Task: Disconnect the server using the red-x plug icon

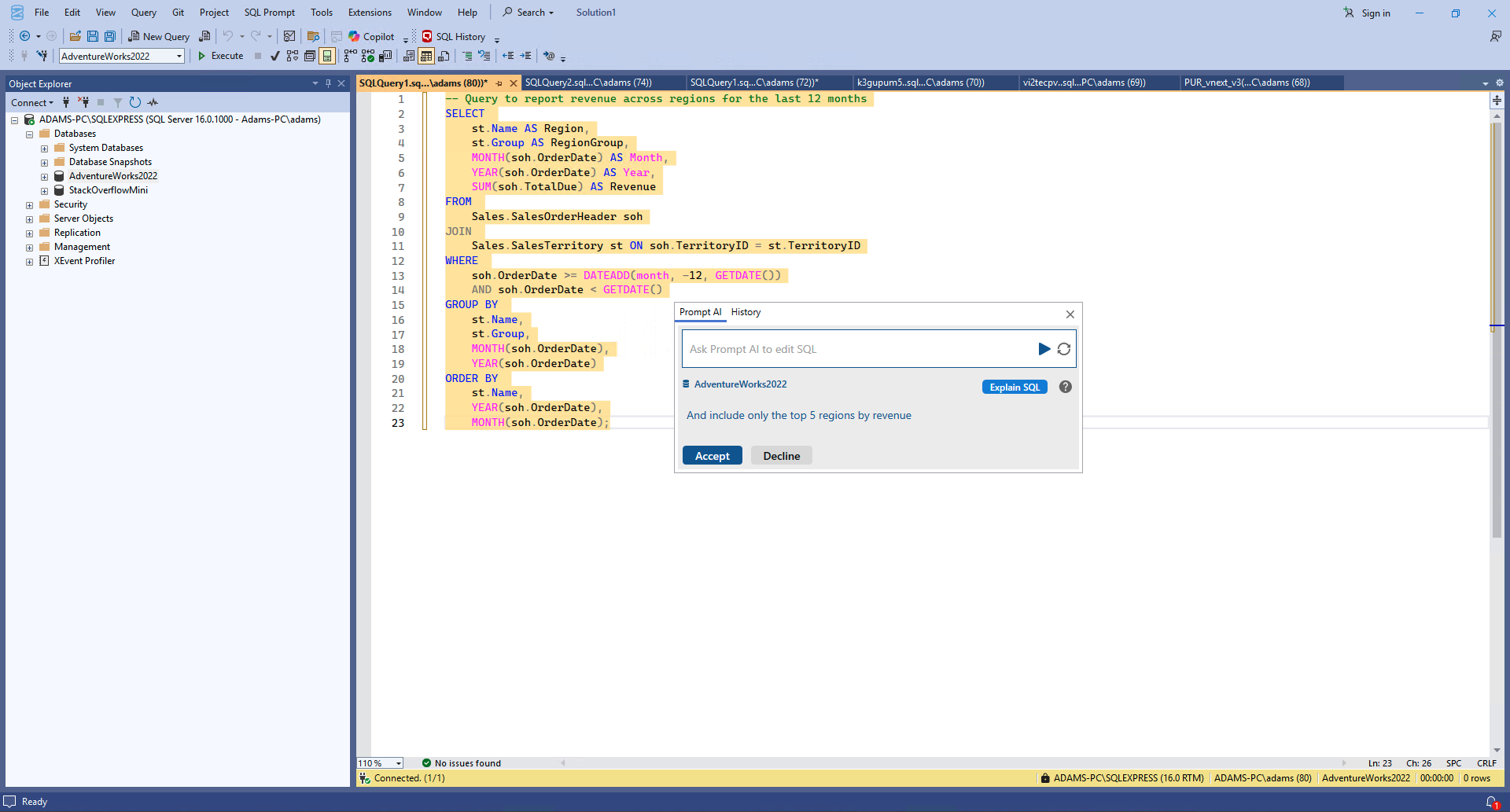Action: pos(83,102)
